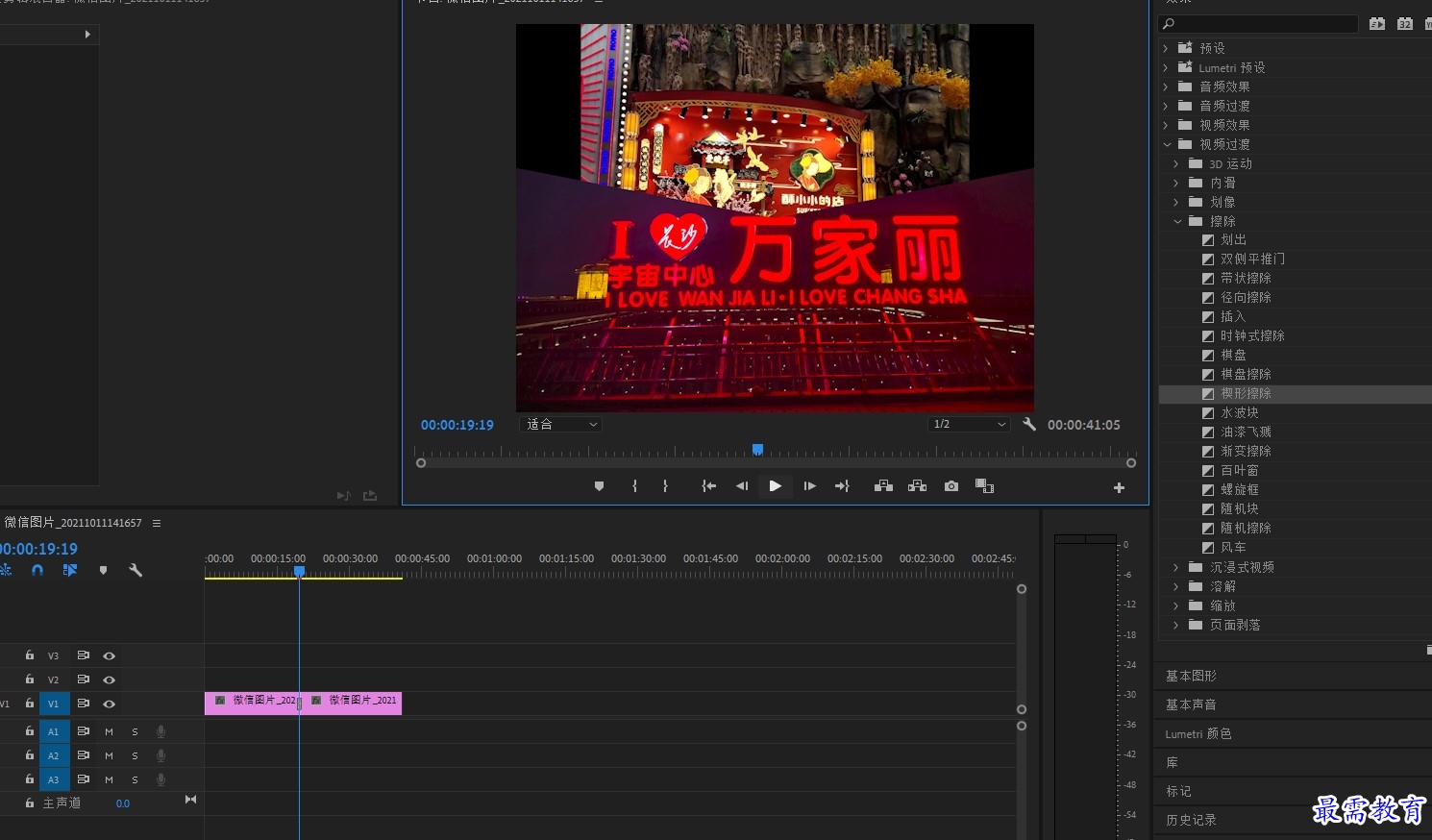This screenshot has width=1432, height=840.
Task: Click the program monitor timecode 00:00:19:19
Action: [x=457, y=425]
